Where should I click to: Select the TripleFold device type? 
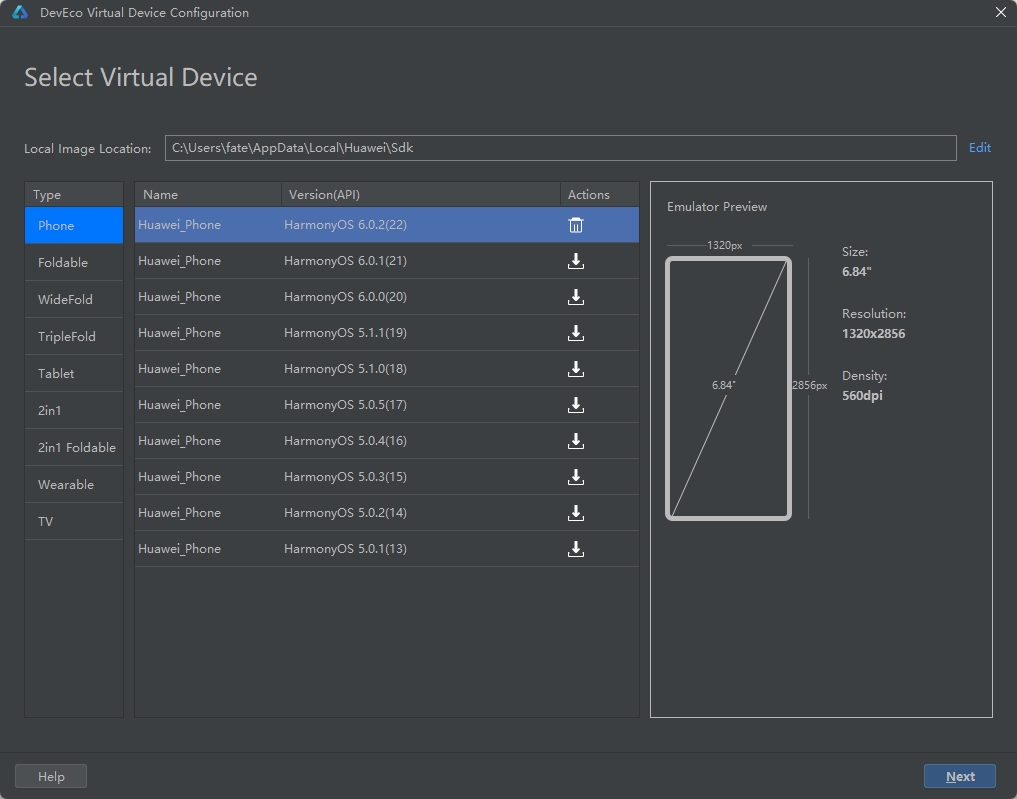coord(74,337)
